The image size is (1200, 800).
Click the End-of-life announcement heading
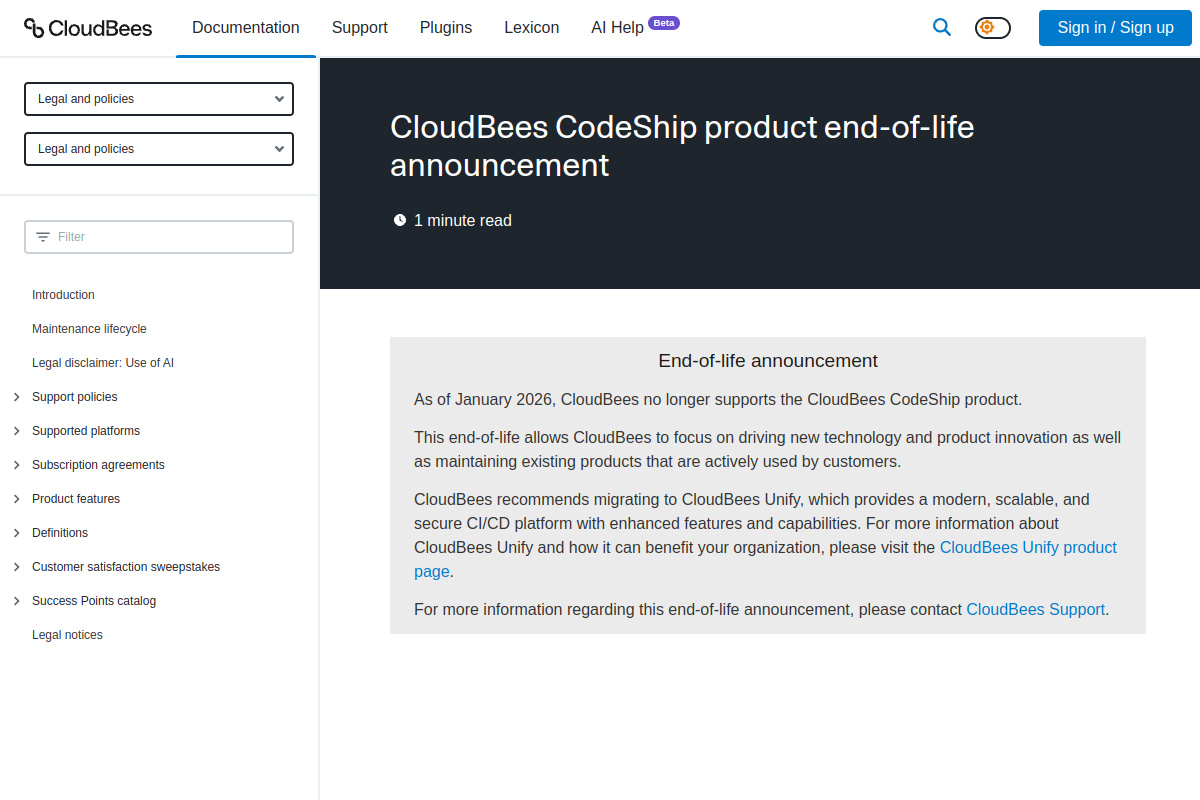(768, 361)
